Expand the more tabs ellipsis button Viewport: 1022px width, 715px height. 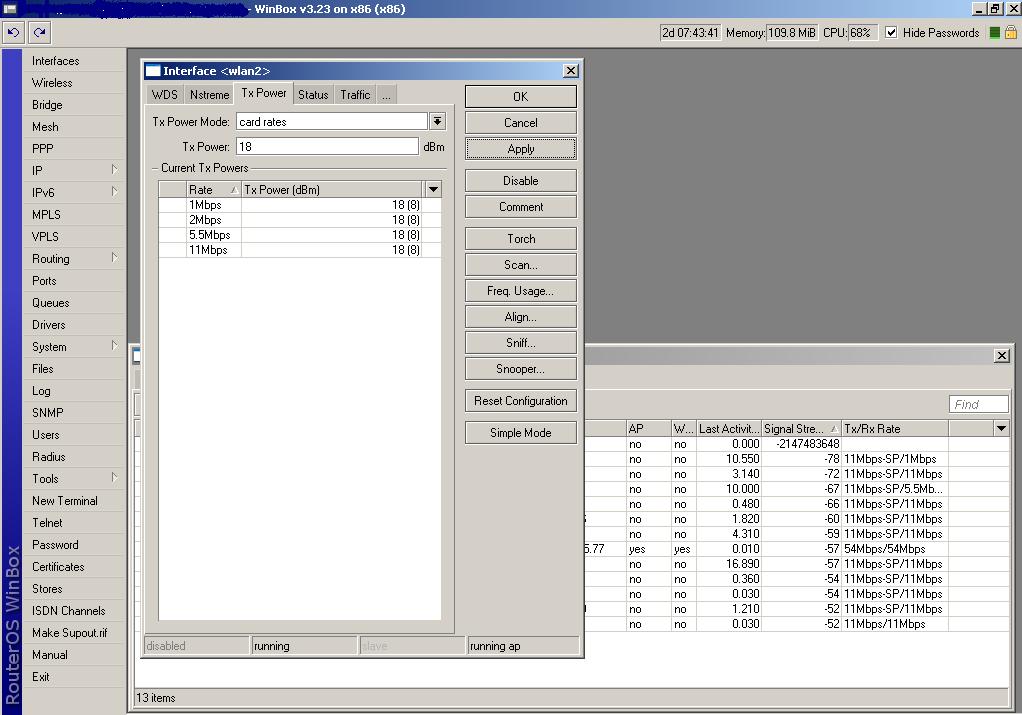point(386,95)
